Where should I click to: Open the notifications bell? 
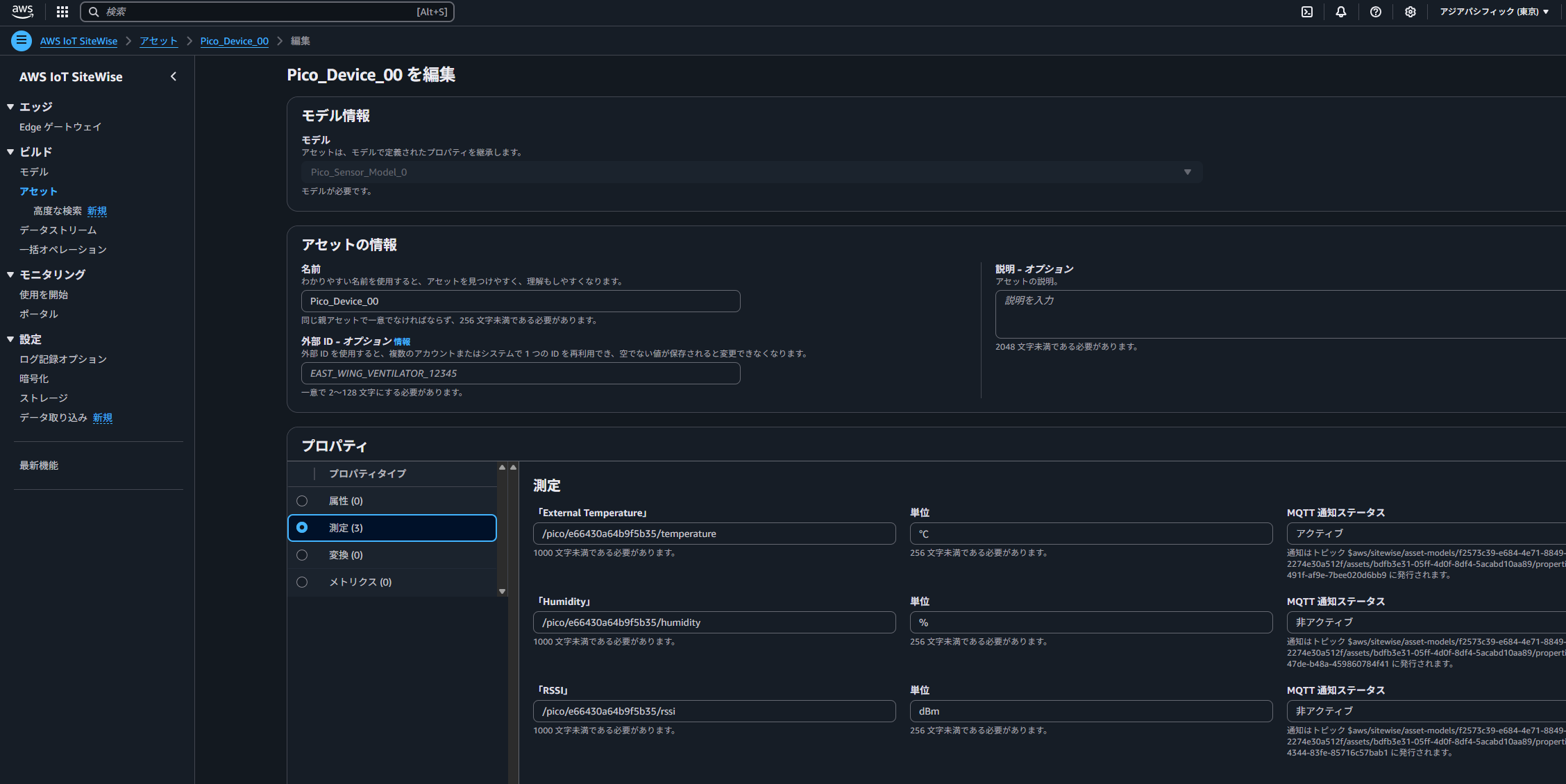coord(1341,12)
